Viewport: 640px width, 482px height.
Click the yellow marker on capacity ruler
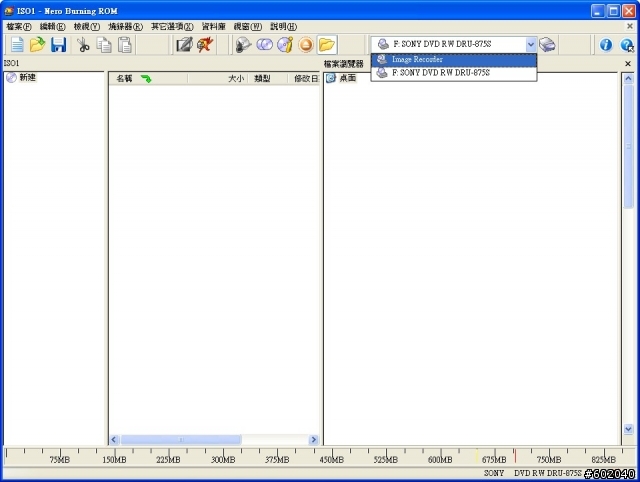476,456
